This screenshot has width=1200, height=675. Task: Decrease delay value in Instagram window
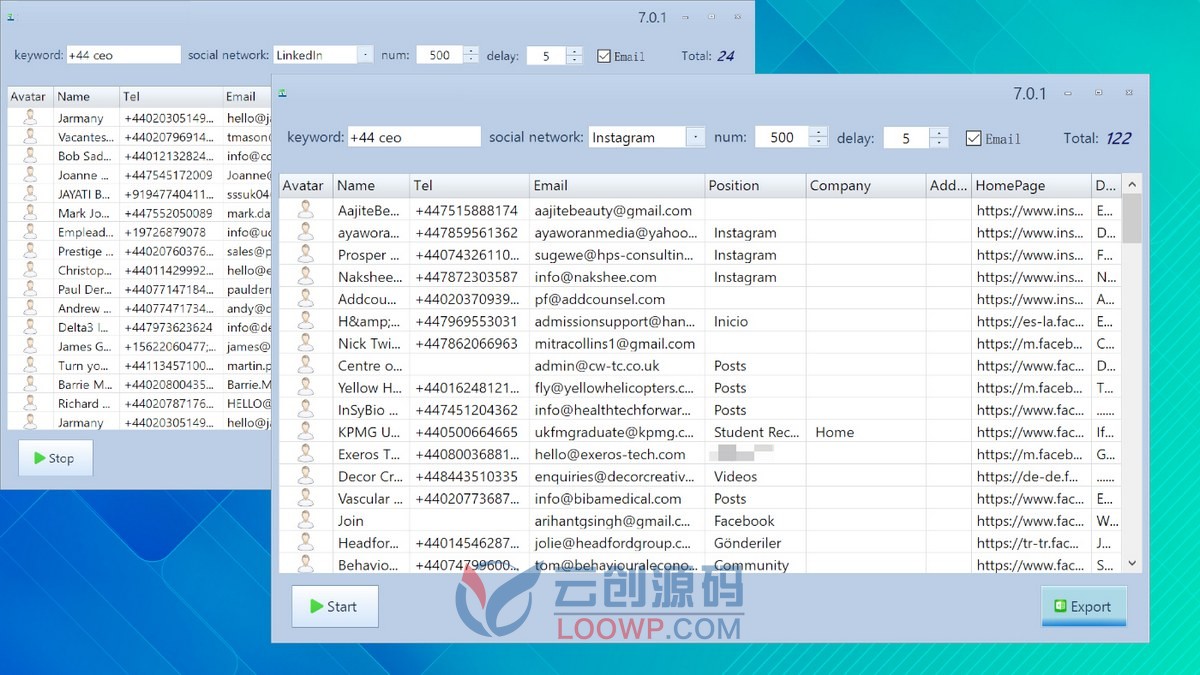pyautogui.click(x=939, y=142)
